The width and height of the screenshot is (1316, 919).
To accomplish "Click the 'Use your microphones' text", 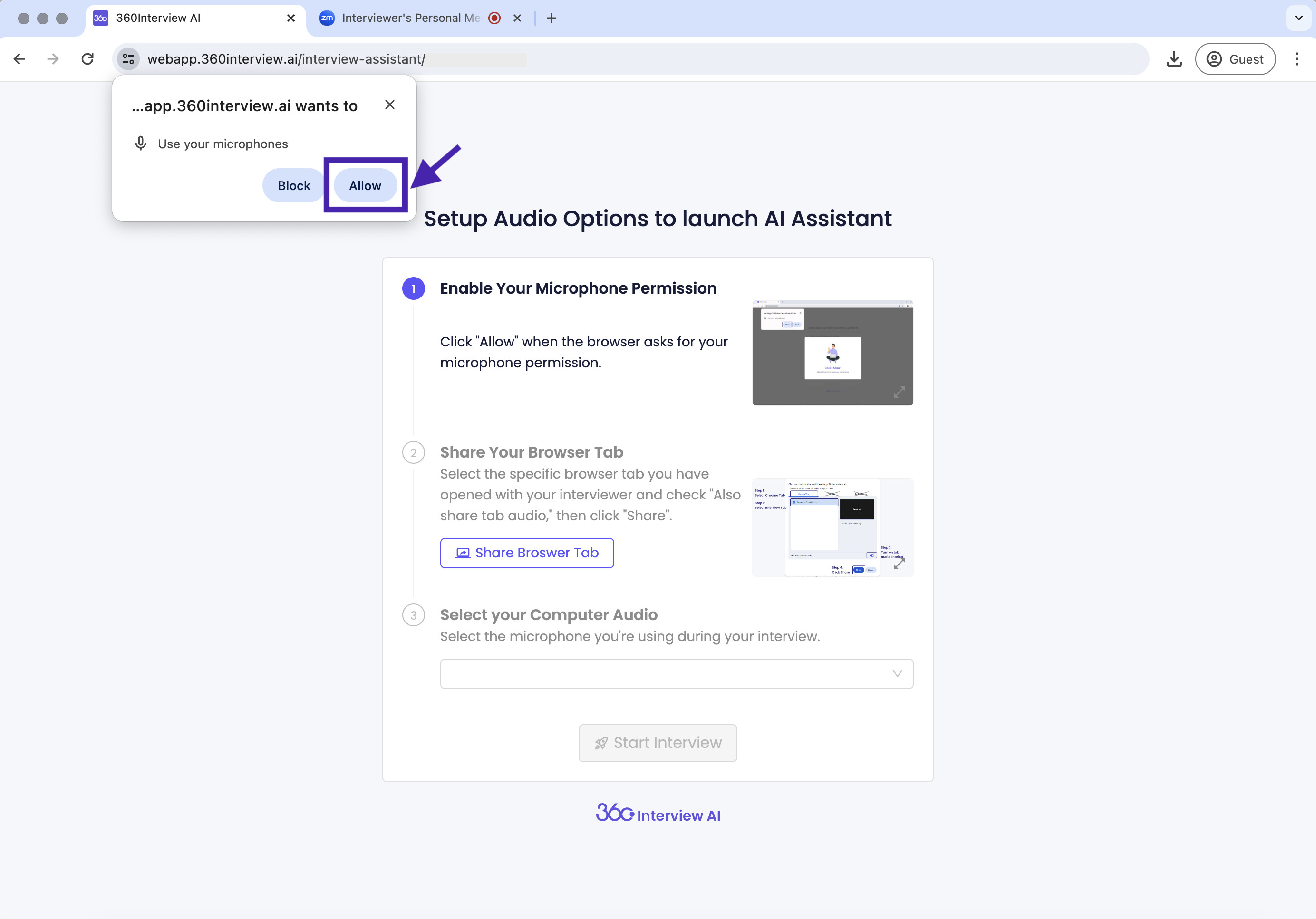I will tap(223, 144).
